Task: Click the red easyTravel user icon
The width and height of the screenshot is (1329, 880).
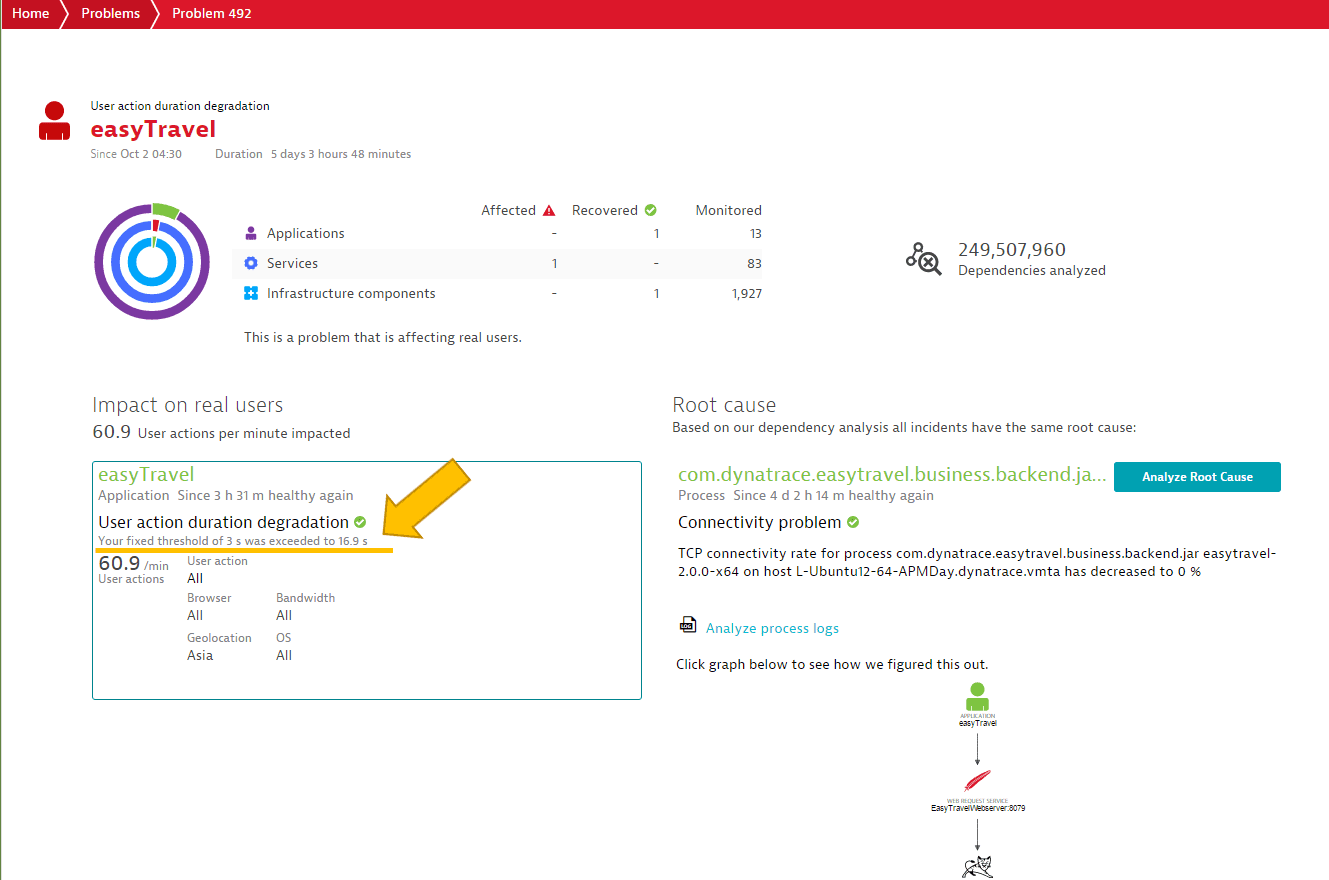Action: pyautogui.click(x=54, y=121)
